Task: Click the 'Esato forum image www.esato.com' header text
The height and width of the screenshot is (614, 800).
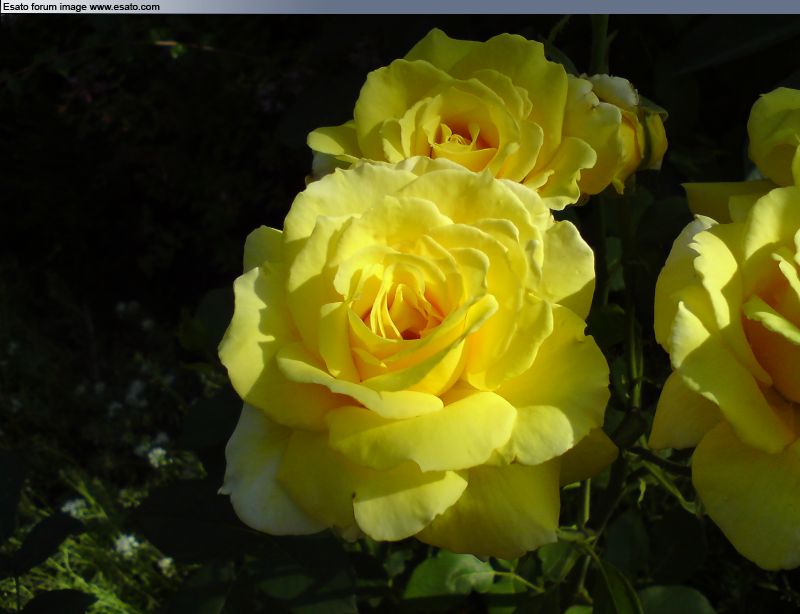Action: pyautogui.click(x=81, y=7)
